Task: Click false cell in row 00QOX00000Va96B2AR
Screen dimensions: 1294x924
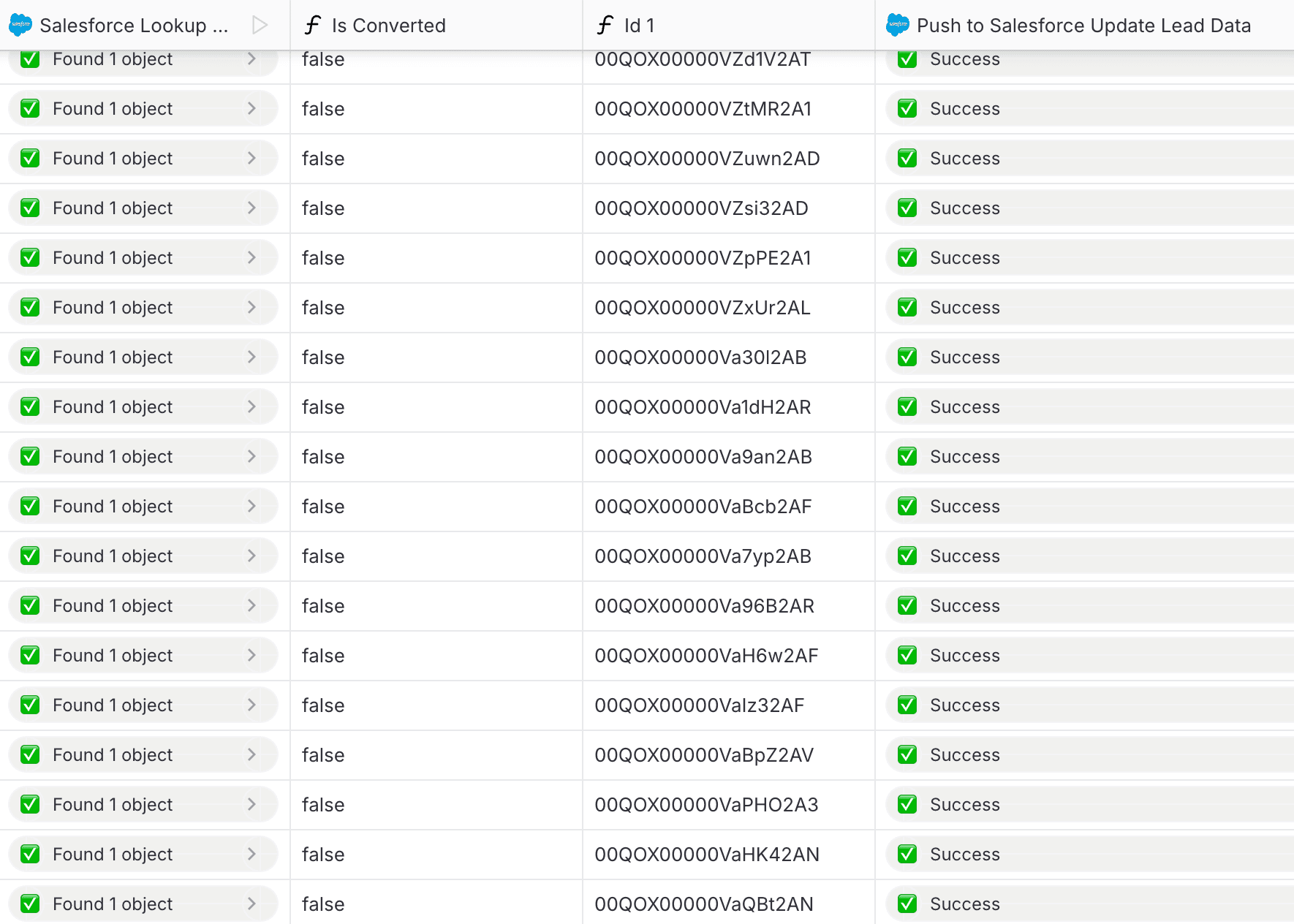Action: [436, 606]
